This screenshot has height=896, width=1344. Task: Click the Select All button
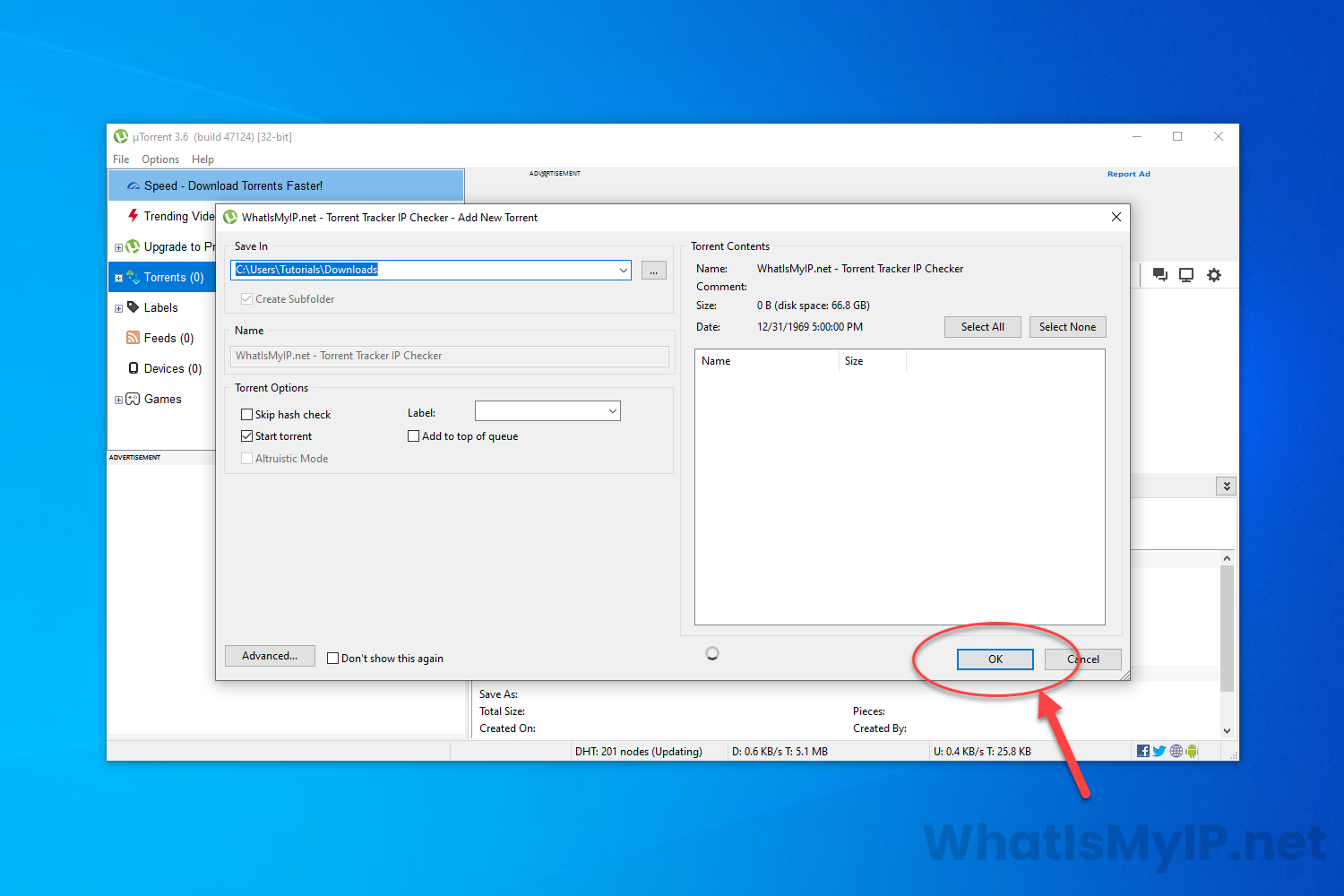click(983, 327)
